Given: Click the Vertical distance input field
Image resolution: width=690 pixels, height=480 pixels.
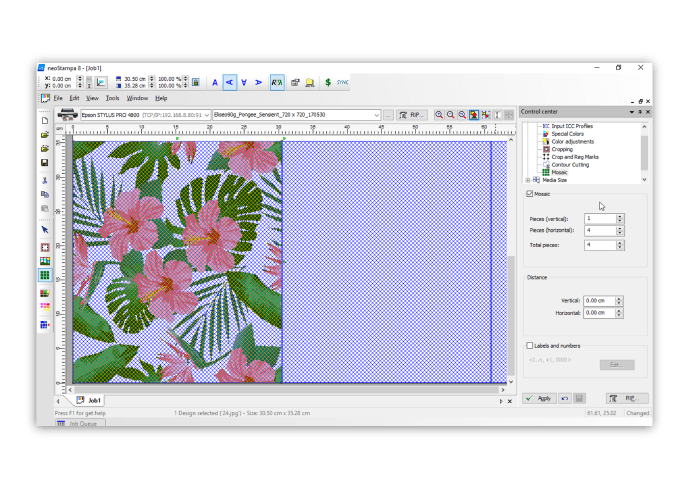Looking at the screenshot, I should pyautogui.click(x=599, y=301).
